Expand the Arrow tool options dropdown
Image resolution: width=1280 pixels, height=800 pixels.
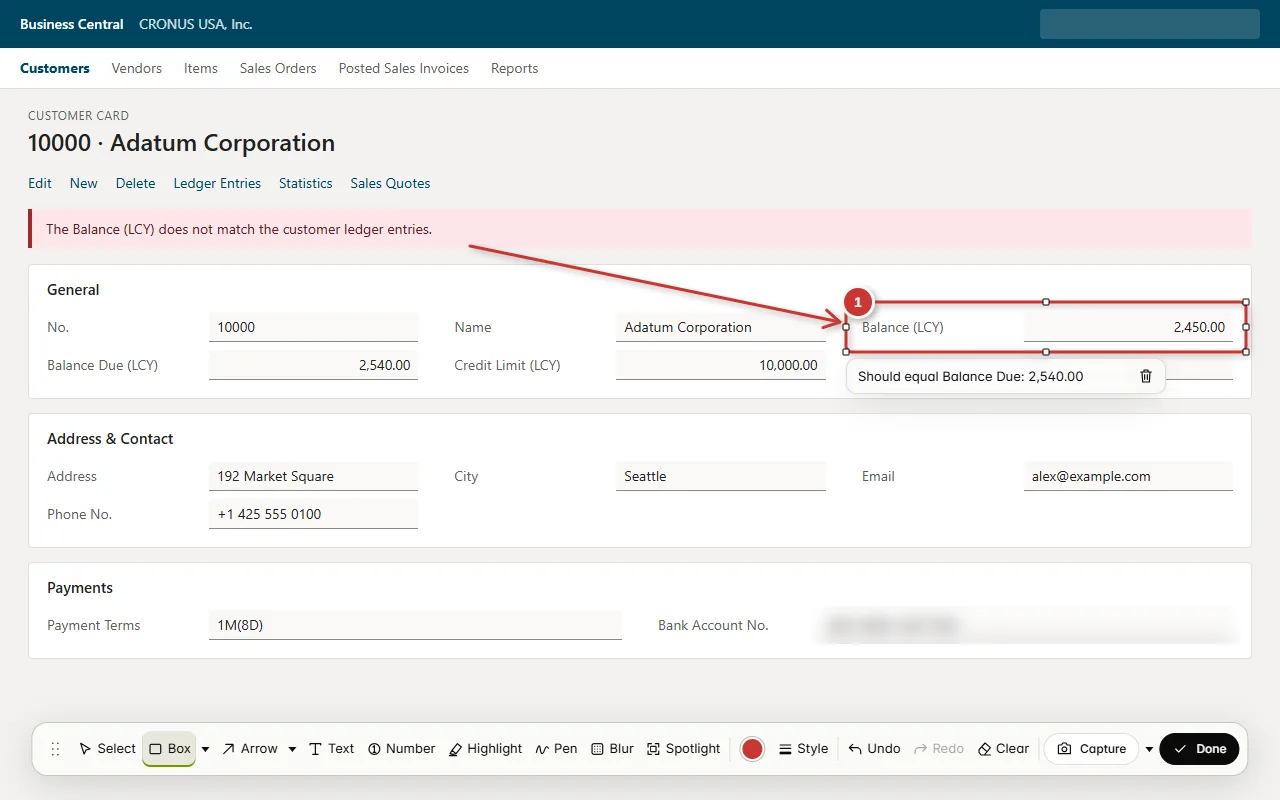click(x=292, y=749)
